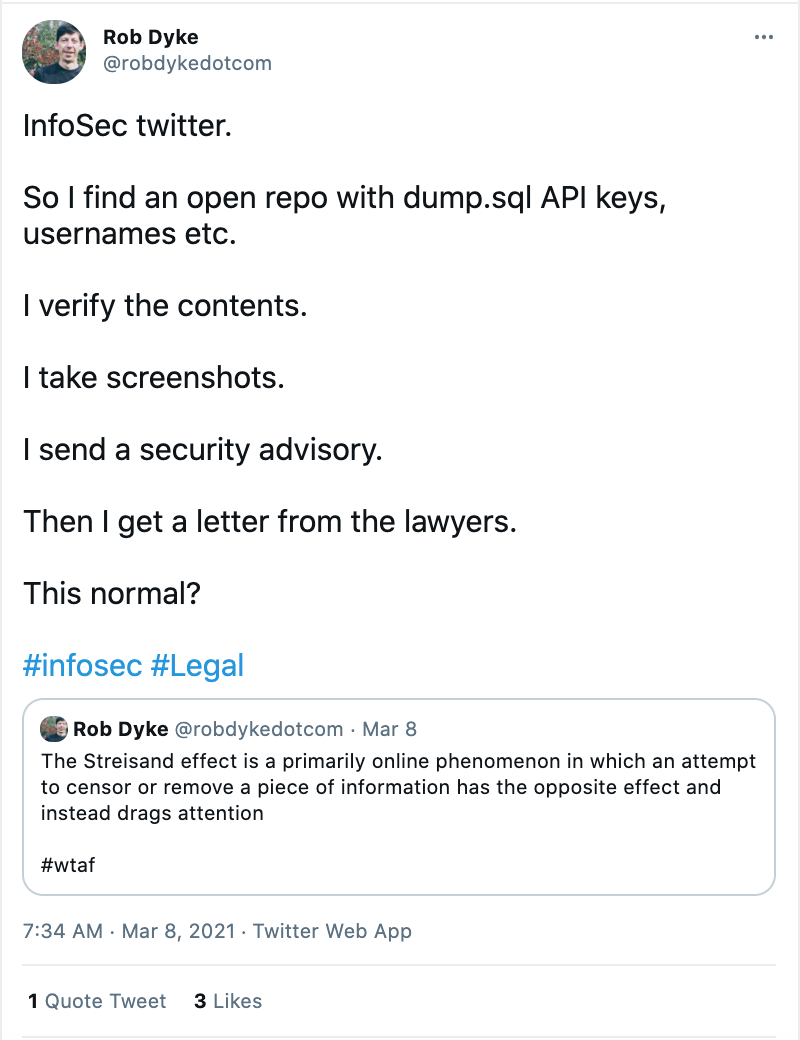Click the "This normal?" line of text
Image resolution: width=800 pixels, height=1040 pixels.
pos(112,593)
